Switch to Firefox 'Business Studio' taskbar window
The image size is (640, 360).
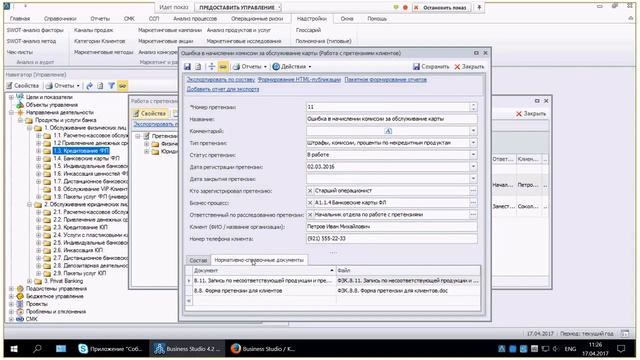263,349
